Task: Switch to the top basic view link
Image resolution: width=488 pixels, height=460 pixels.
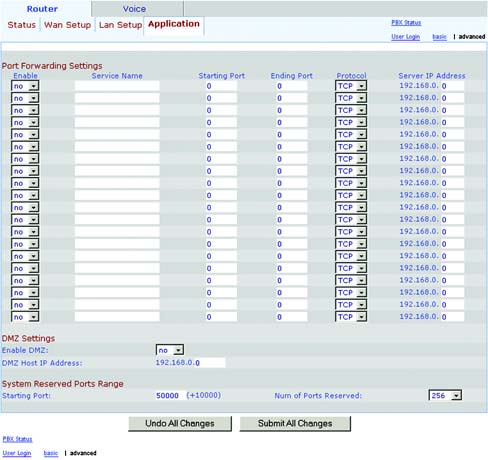Action: (439, 37)
